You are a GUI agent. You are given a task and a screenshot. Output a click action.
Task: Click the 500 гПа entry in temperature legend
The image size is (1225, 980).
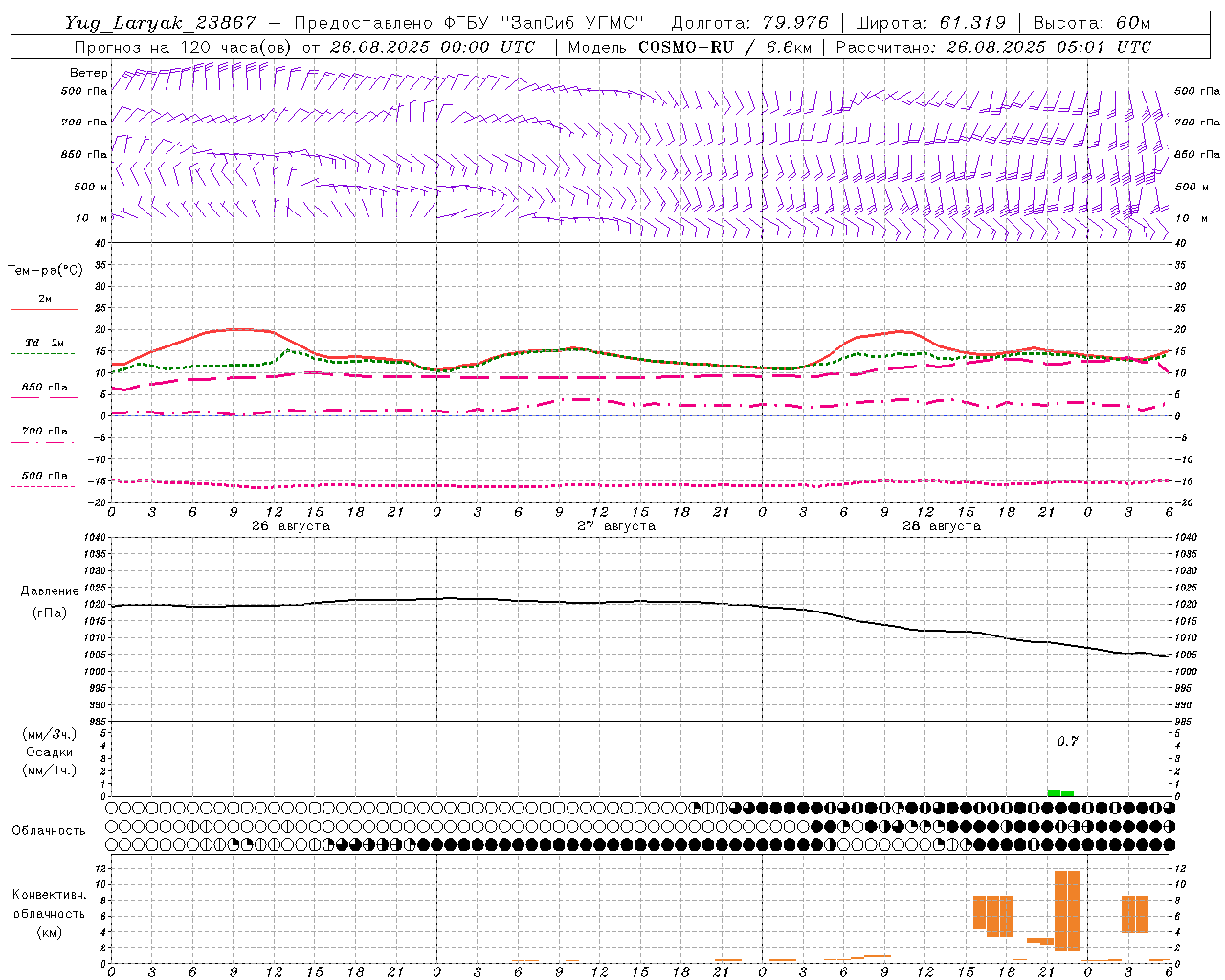pos(45,476)
